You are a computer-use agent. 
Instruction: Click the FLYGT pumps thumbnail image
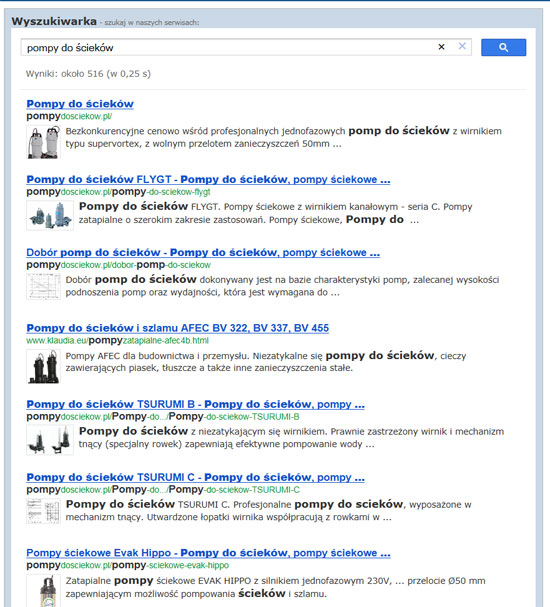[x=50, y=215]
